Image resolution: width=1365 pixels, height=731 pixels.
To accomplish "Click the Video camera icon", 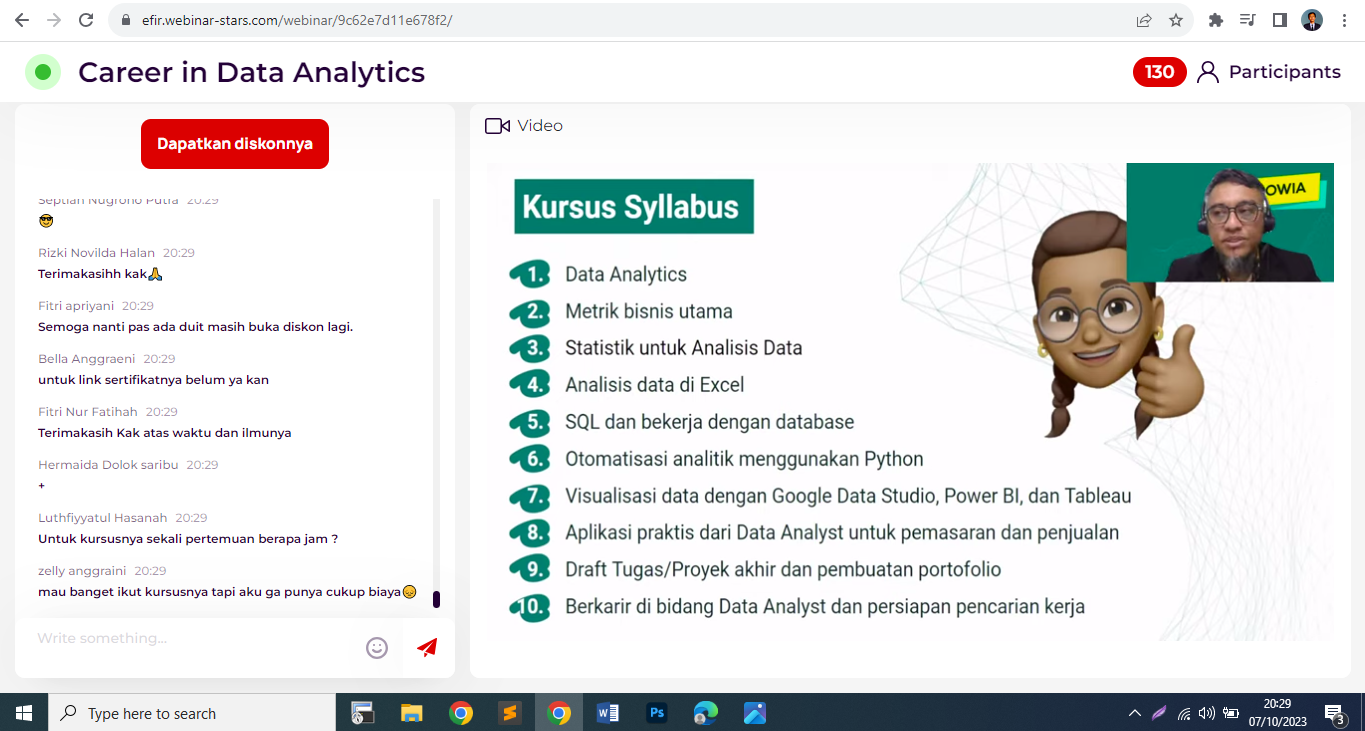I will pos(497,126).
